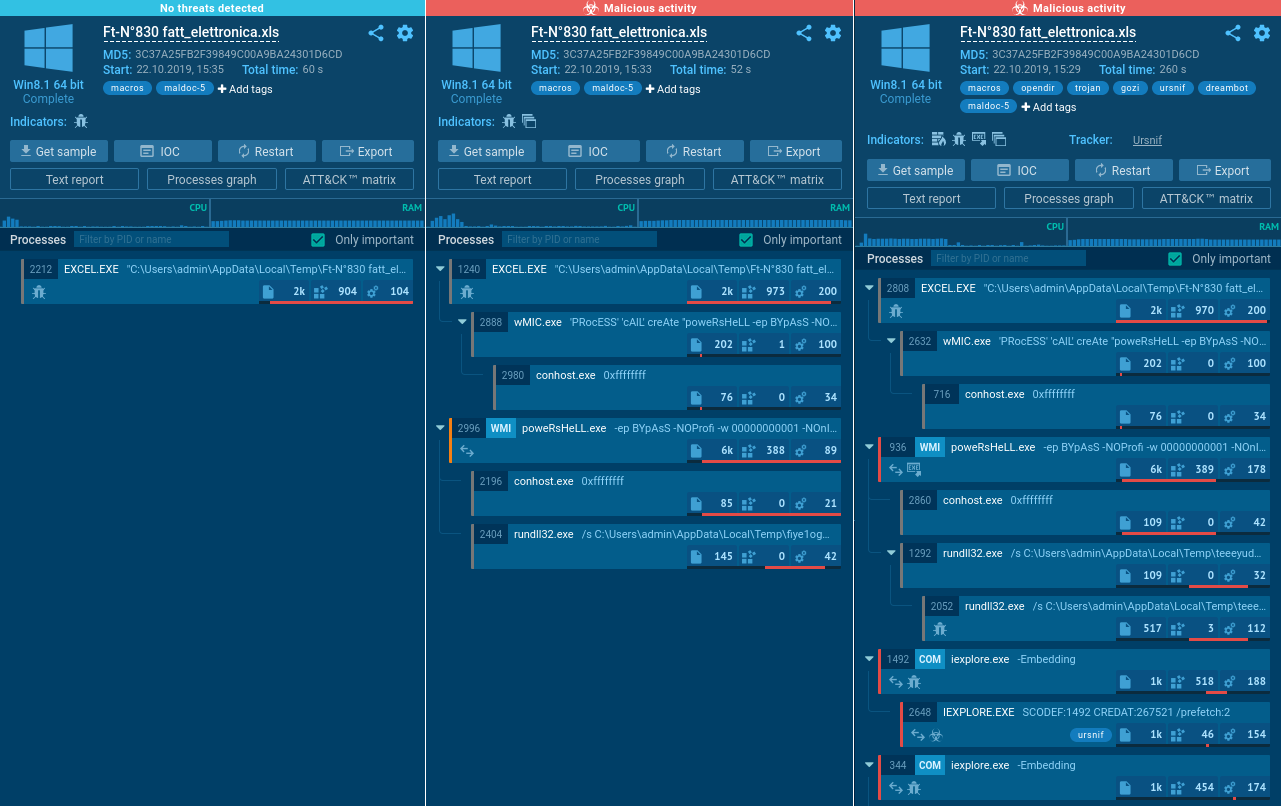Select the conhost.exe 716 process row
Viewport: 1281px width, 806px height.
click(1096, 406)
